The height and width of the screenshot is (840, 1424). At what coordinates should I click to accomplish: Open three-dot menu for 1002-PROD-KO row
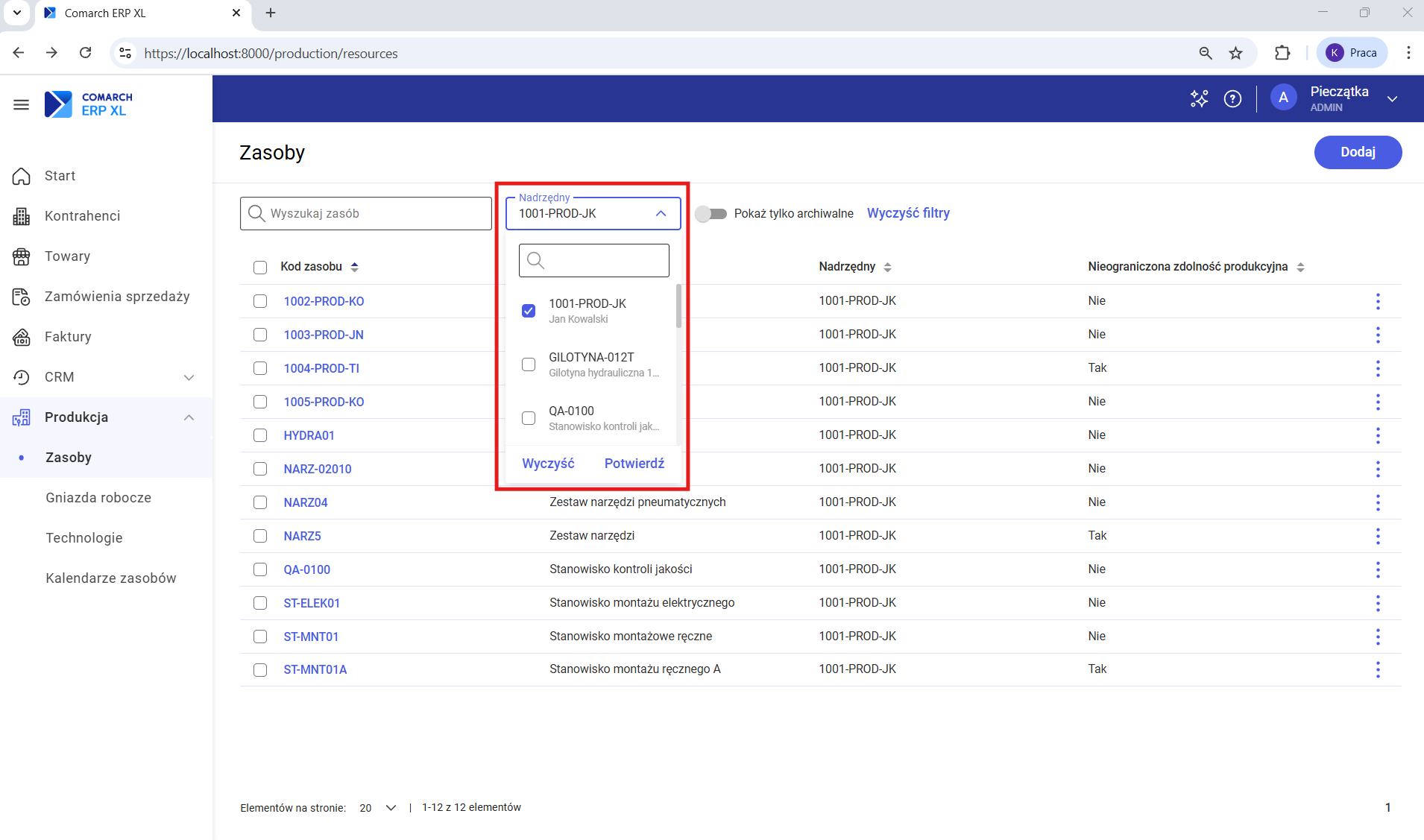(1377, 301)
